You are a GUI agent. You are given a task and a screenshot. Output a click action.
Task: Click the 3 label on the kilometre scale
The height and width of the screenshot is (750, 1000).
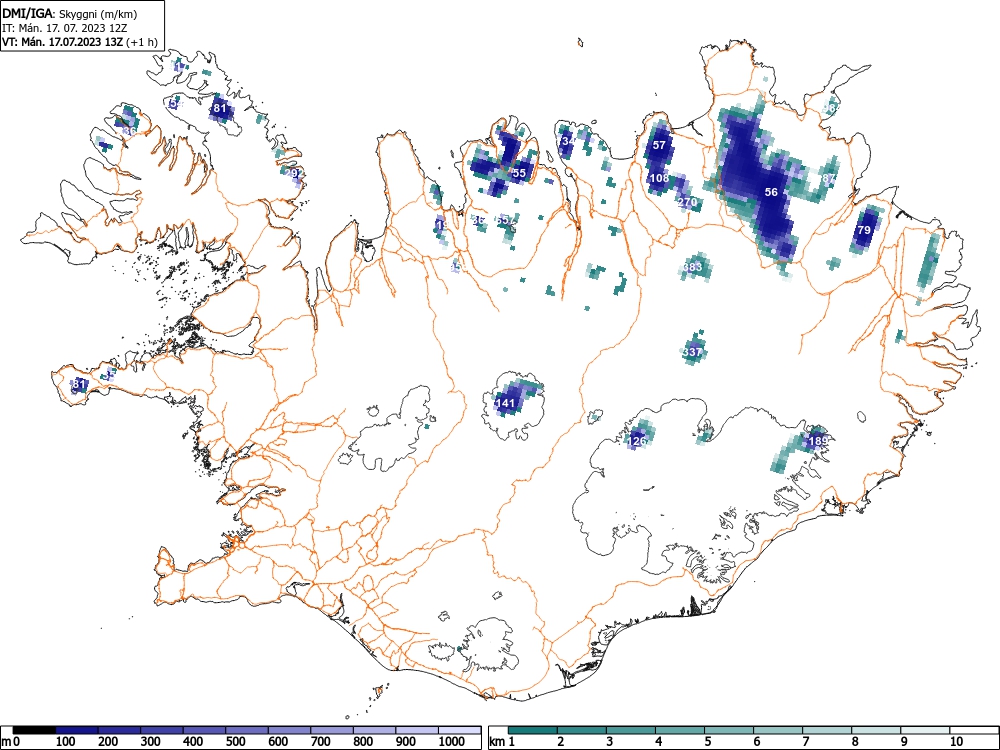point(610,742)
